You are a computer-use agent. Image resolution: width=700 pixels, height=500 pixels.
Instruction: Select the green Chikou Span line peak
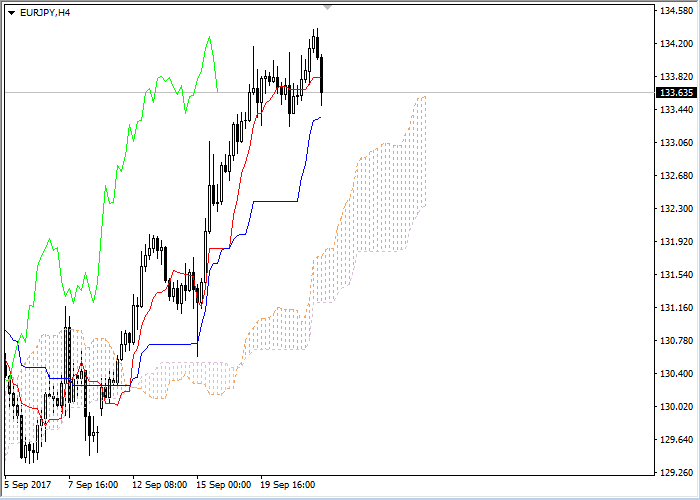[x=209, y=38]
